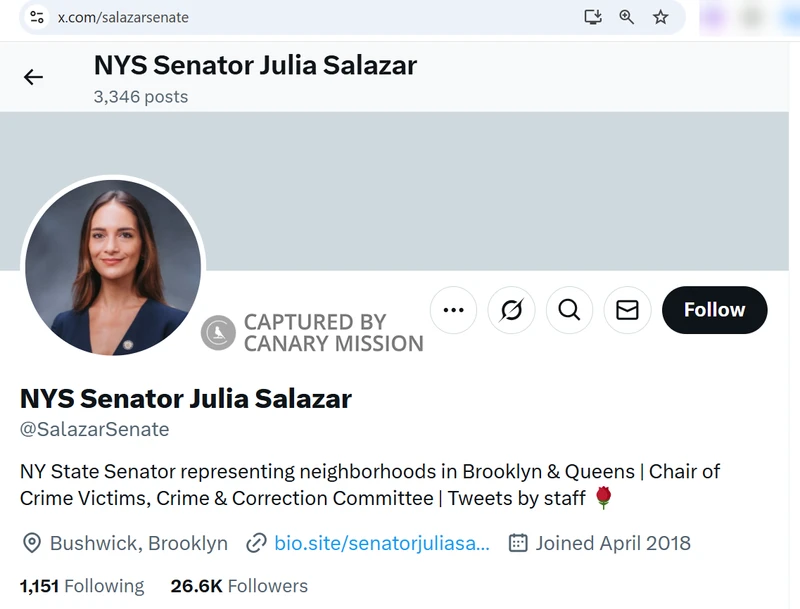Open Grok profile summary icon

(x=511, y=310)
